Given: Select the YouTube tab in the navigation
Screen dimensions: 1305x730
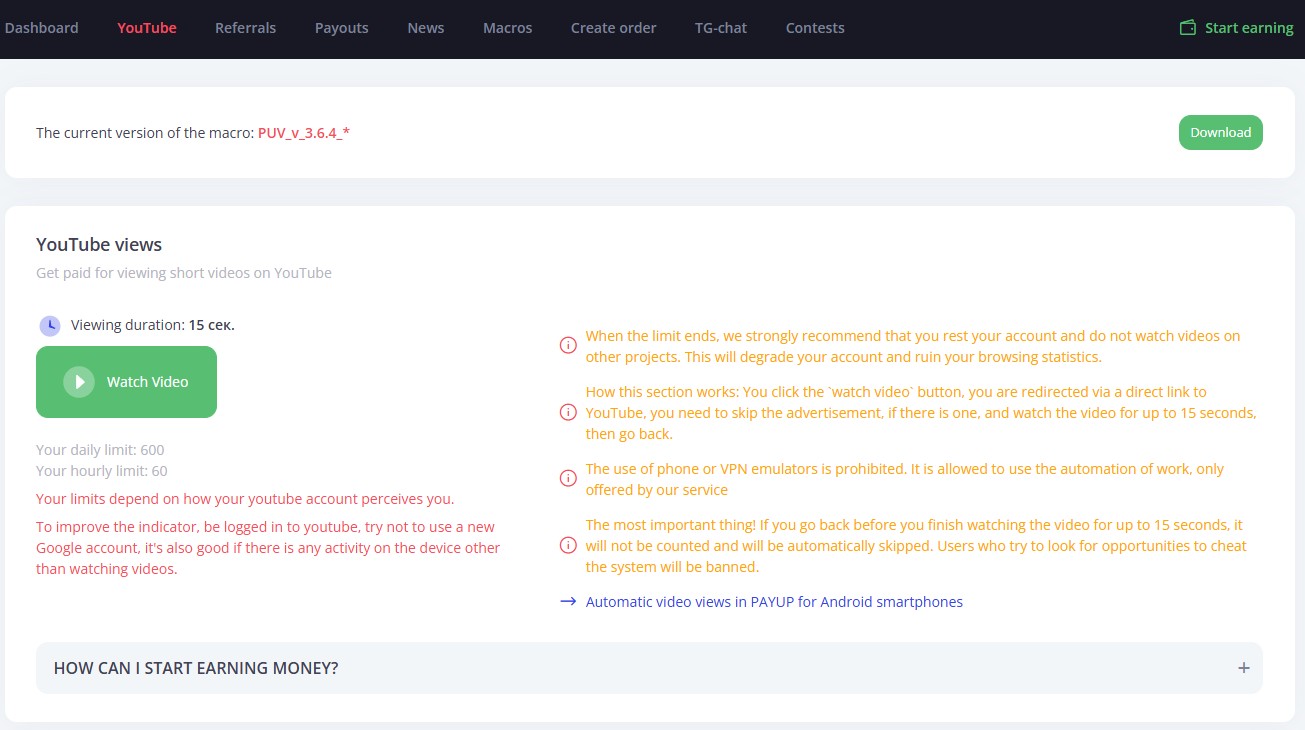Looking at the screenshot, I should (147, 28).
